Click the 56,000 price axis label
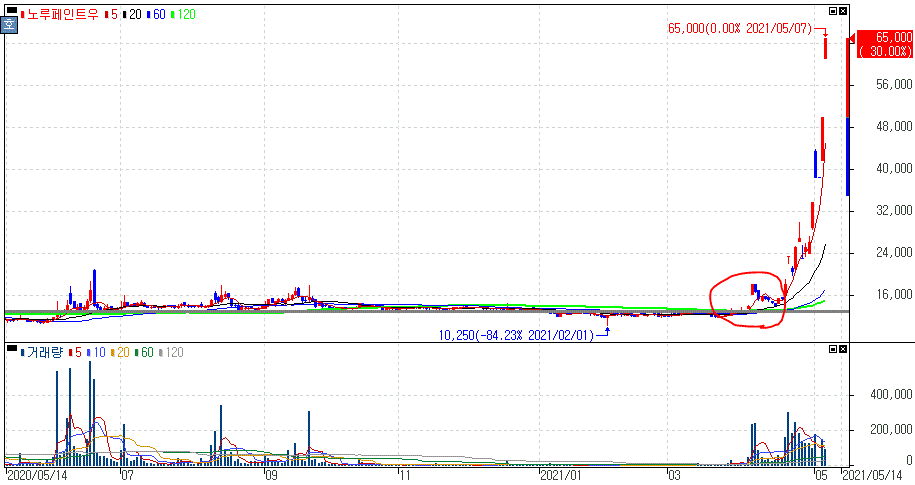 pos(894,85)
